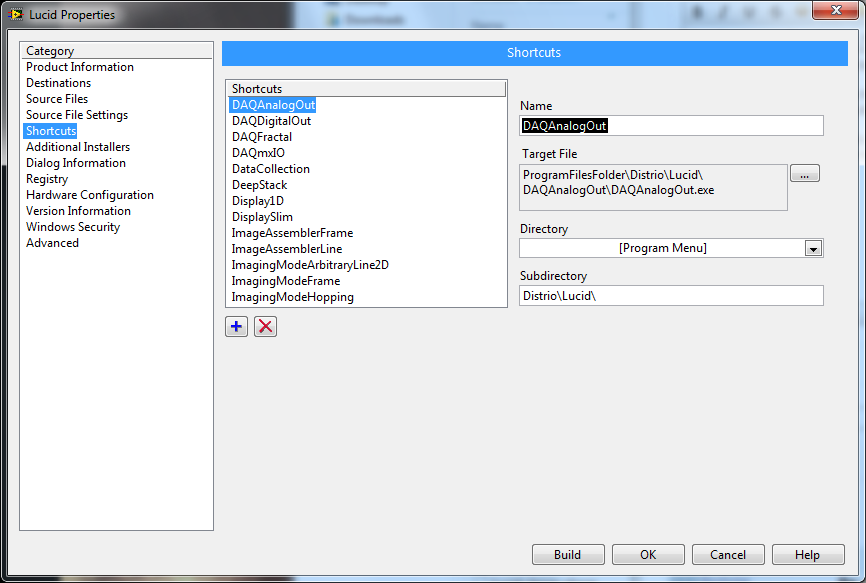Browse target file with ellipsis button
The height and width of the screenshot is (583, 866).
805,173
